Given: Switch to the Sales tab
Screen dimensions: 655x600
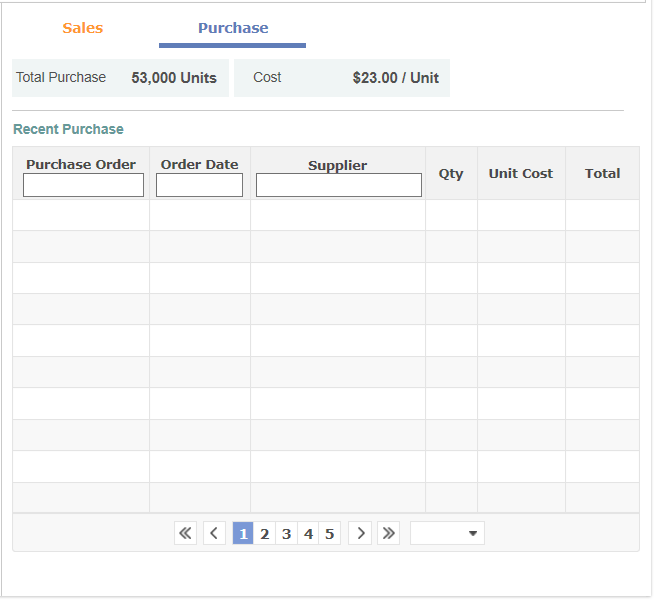Looking at the screenshot, I should click(x=83, y=28).
